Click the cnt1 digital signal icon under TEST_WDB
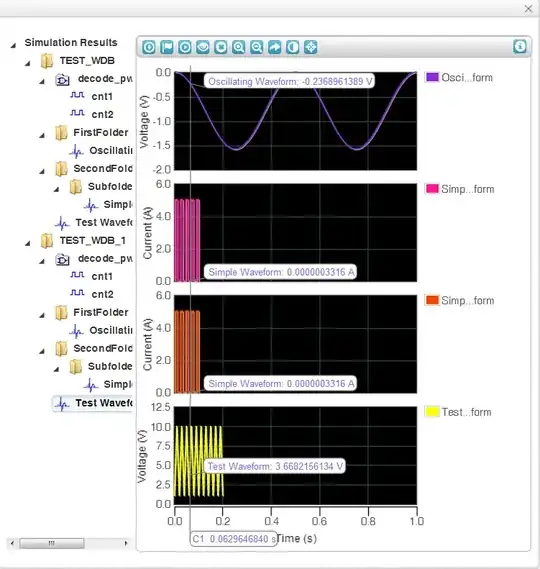The height and width of the screenshot is (569, 540). (x=77, y=96)
